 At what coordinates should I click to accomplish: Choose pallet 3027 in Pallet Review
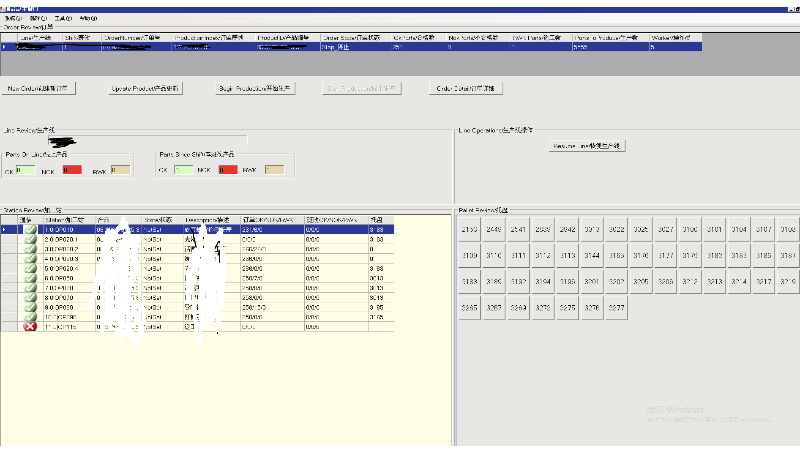pyautogui.click(x=665, y=230)
